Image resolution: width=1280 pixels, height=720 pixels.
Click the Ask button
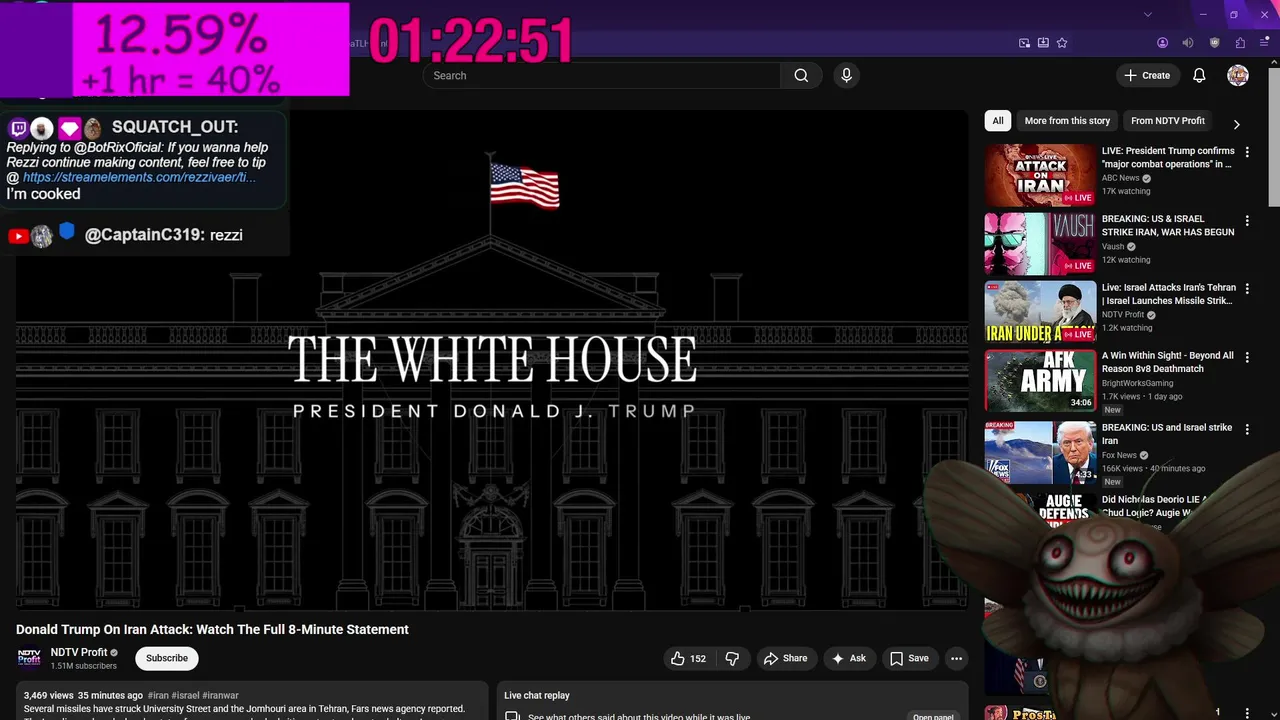point(849,658)
